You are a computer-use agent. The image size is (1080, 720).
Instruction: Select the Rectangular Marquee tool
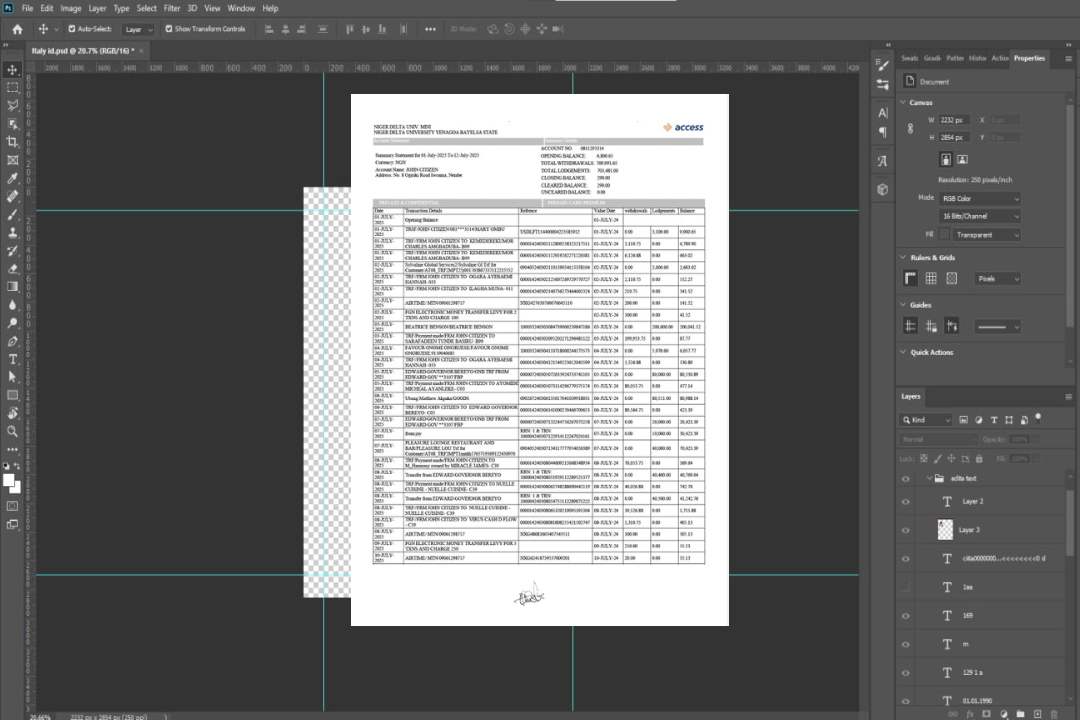click(x=12, y=88)
